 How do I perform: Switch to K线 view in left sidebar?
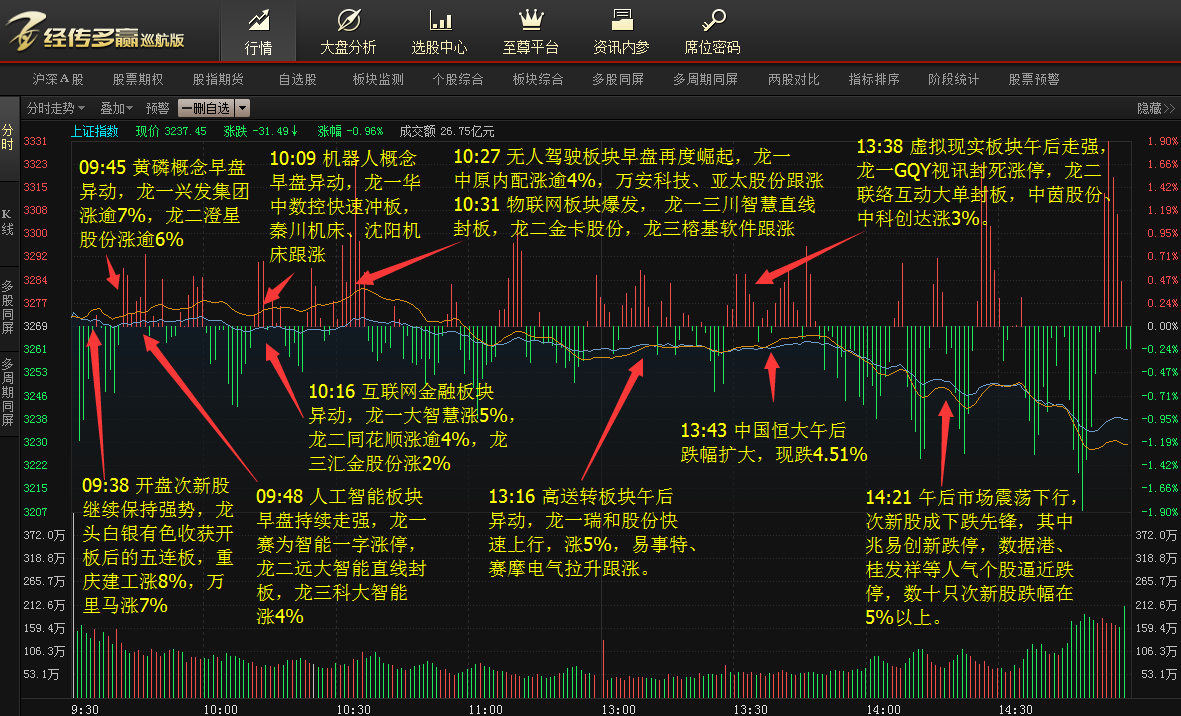click(x=8, y=221)
